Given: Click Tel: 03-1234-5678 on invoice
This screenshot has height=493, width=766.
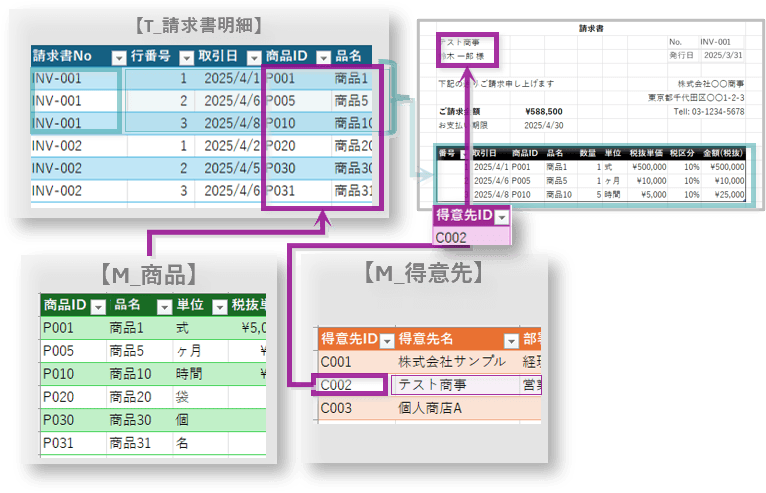Looking at the screenshot, I should pyautogui.click(x=709, y=111).
